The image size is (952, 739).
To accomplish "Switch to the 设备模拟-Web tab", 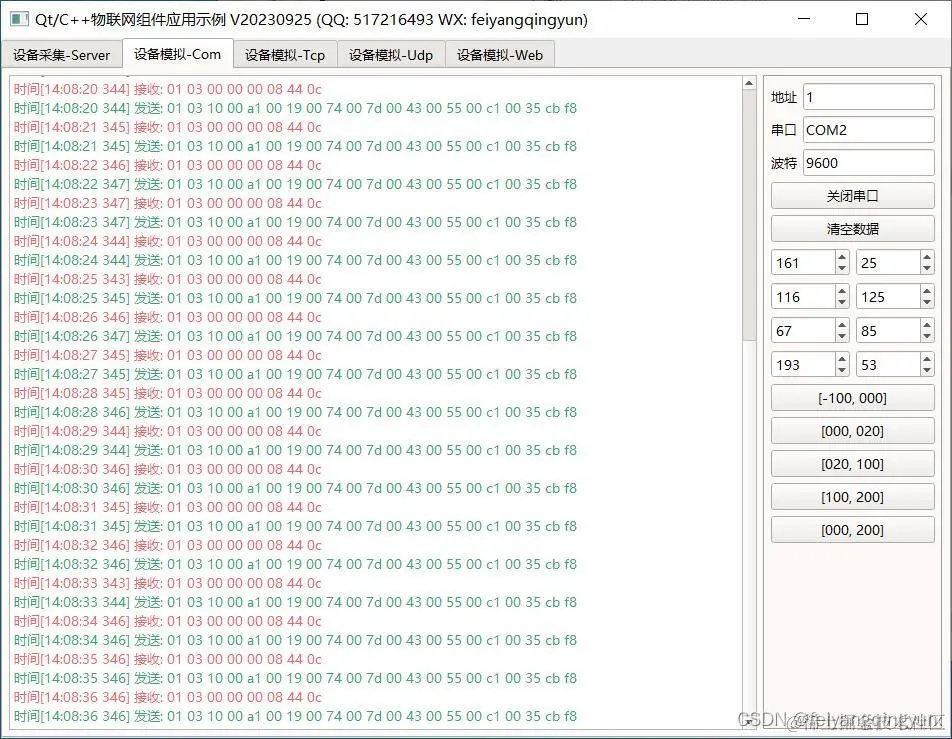I will coord(499,55).
